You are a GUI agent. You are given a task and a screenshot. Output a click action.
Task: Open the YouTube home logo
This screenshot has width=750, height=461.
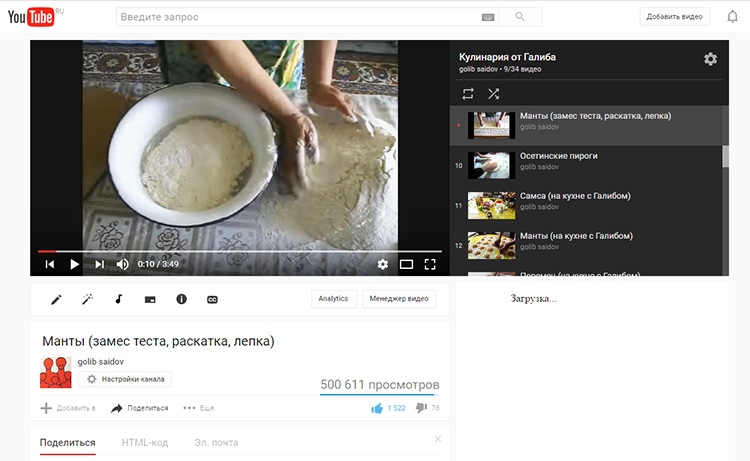click(x=31, y=17)
